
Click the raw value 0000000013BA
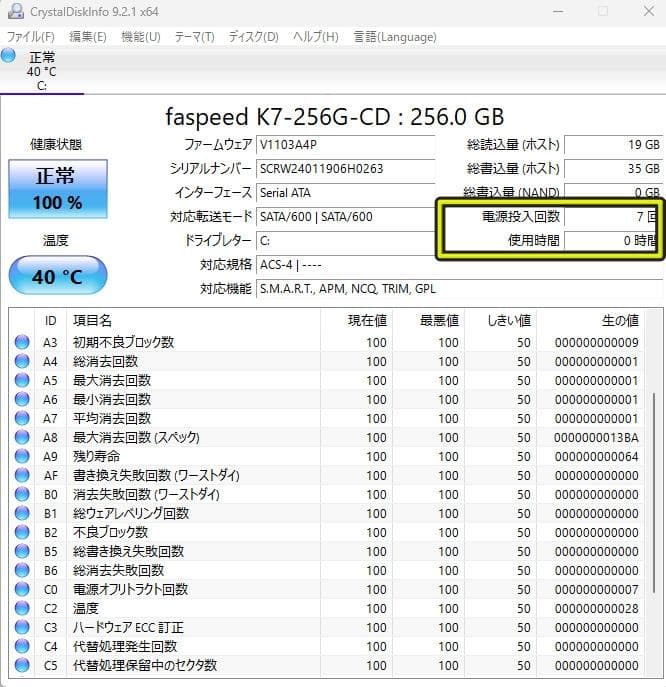pos(596,437)
